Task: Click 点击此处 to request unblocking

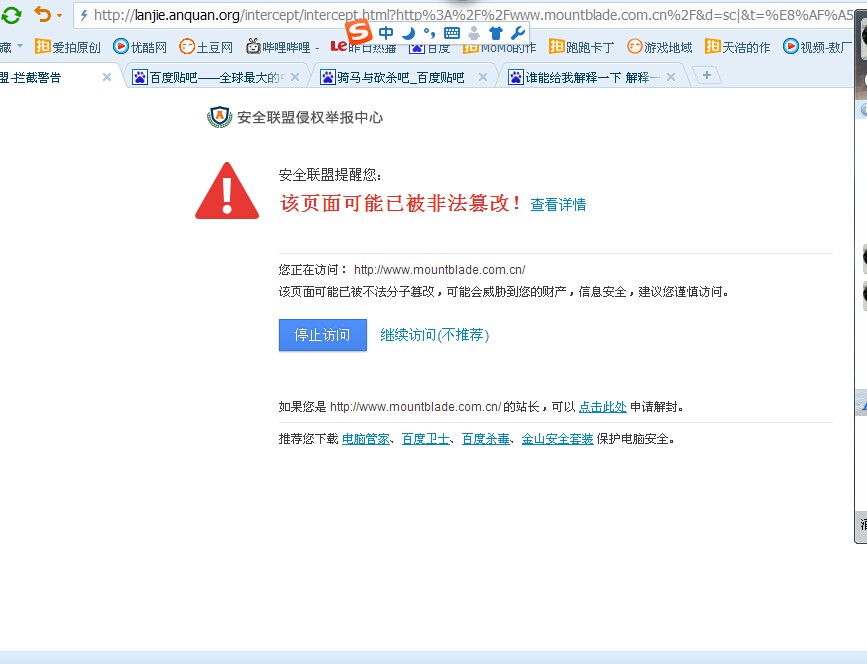Action: (x=603, y=407)
